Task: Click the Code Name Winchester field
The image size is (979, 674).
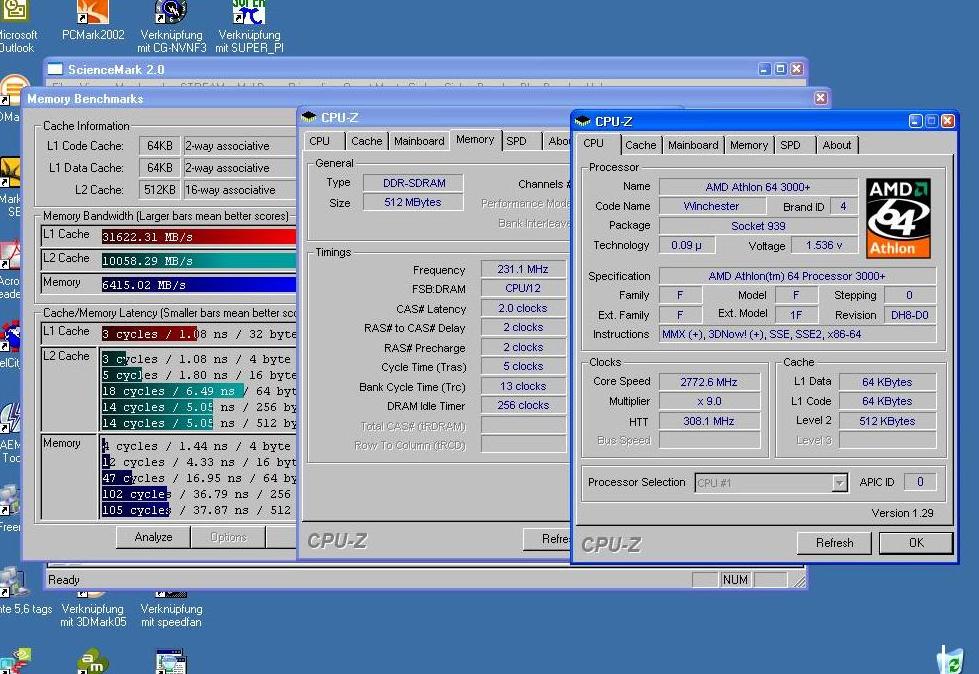Action: (711, 206)
